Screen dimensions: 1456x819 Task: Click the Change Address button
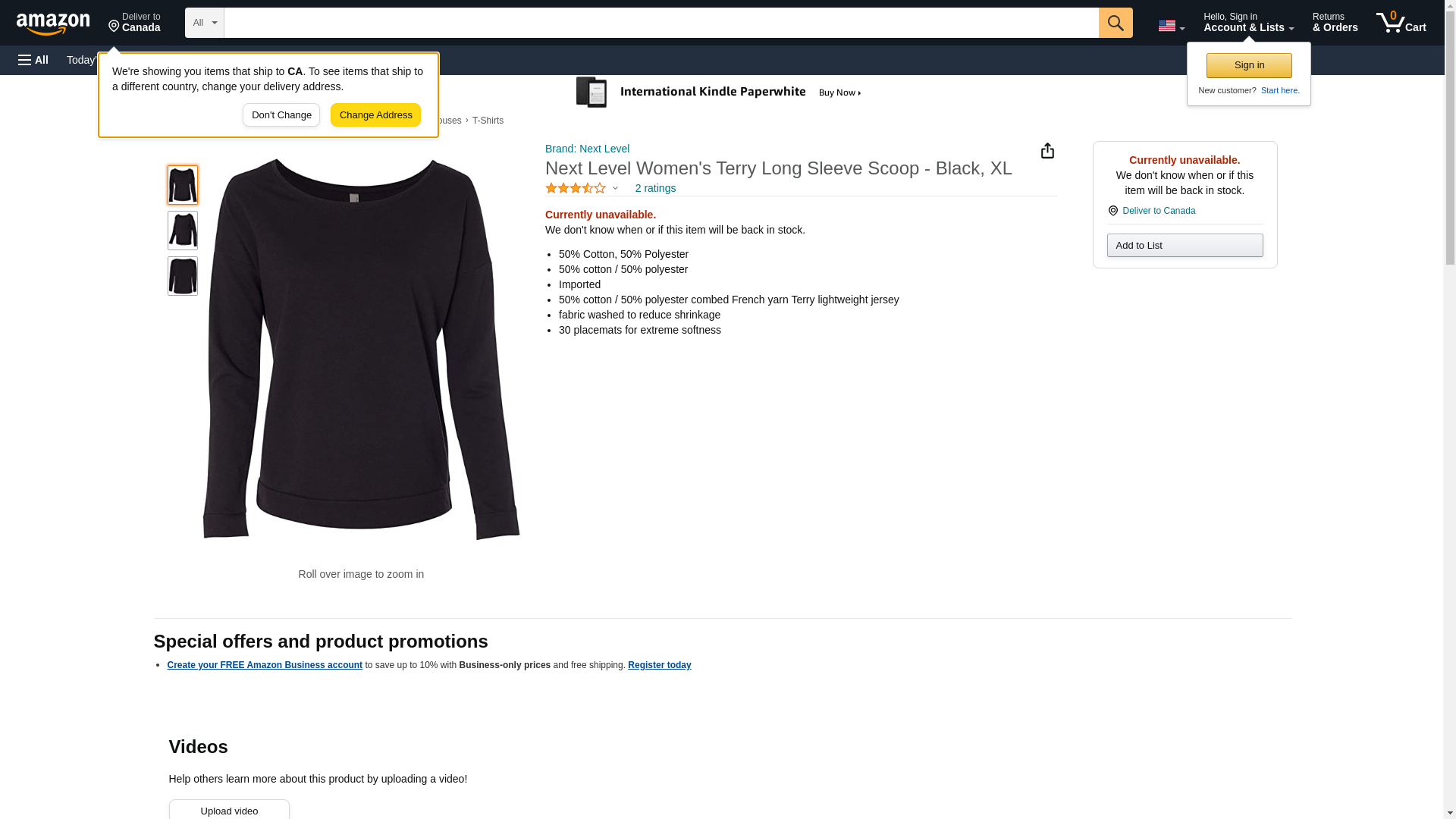click(x=375, y=115)
